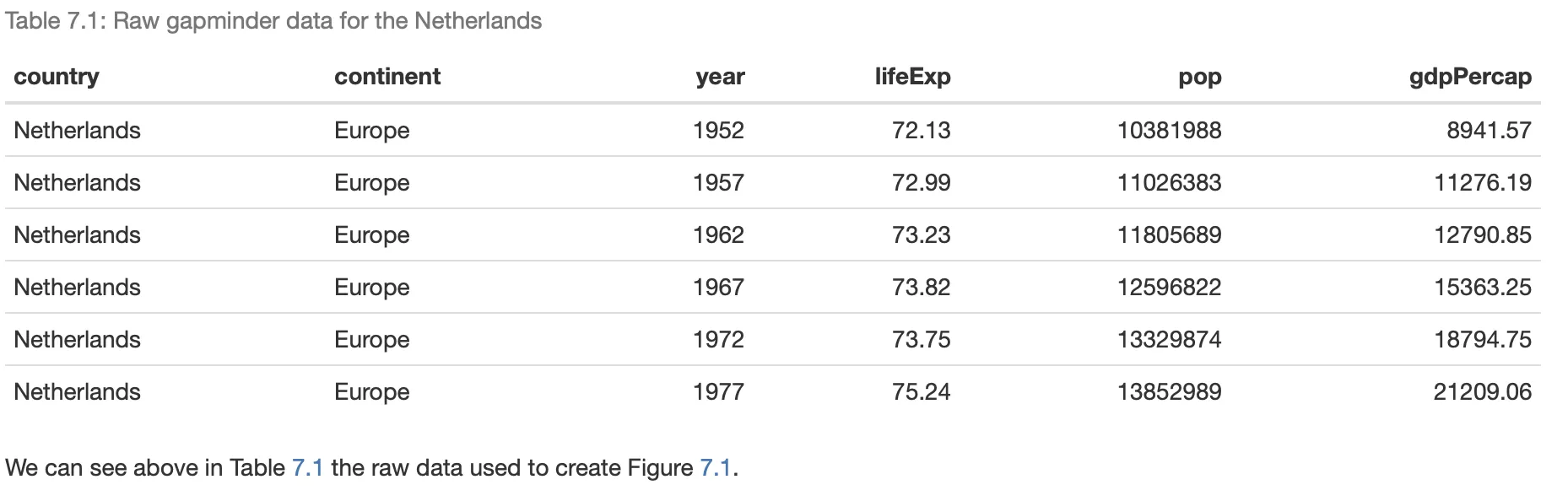This screenshot has width=1568, height=501.
Task: Click the gdpPercap column header
Action: tap(1470, 77)
